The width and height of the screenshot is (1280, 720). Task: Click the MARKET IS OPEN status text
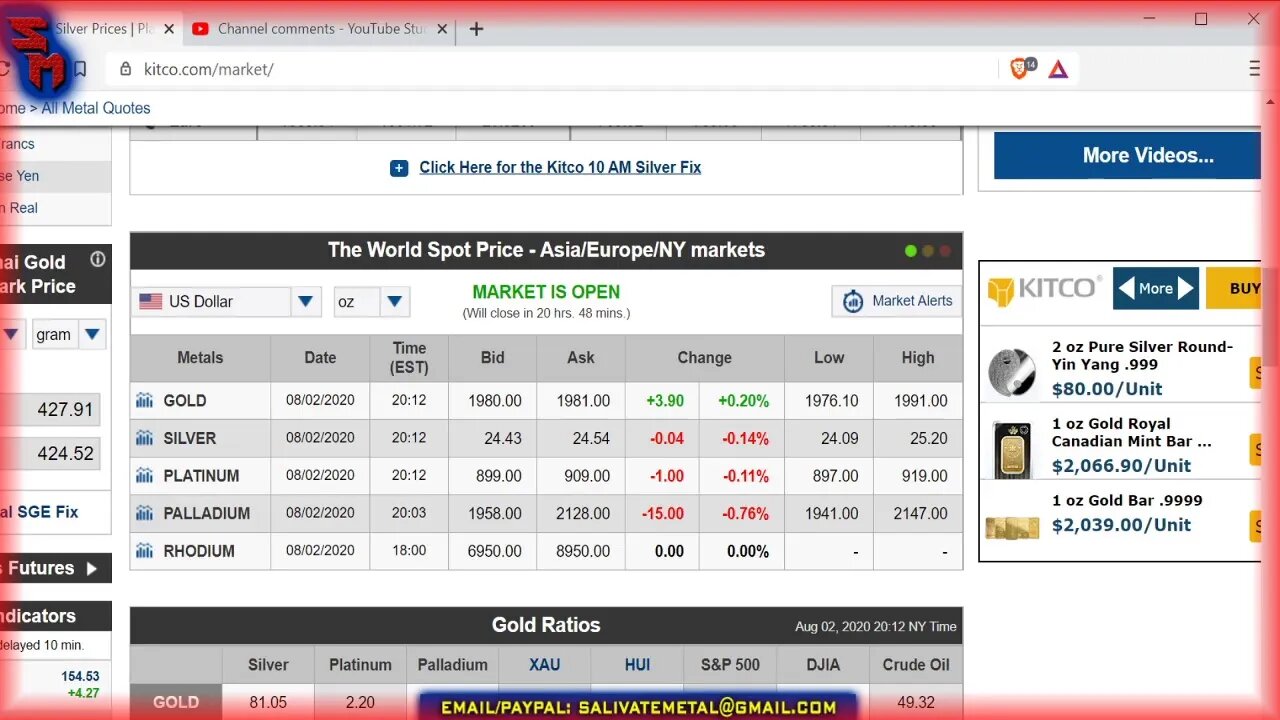coord(546,292)
